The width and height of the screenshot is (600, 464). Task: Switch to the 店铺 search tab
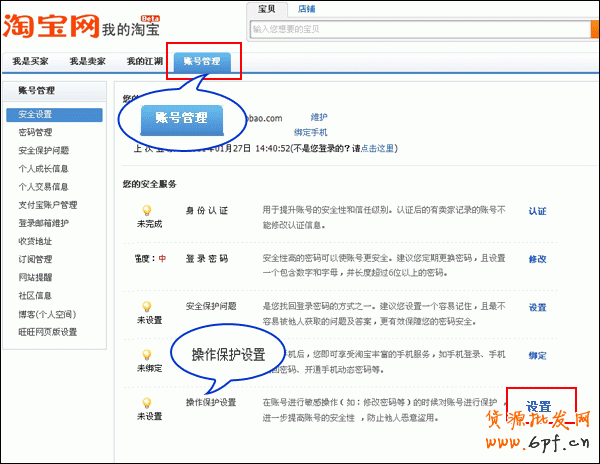click(307, 9)
